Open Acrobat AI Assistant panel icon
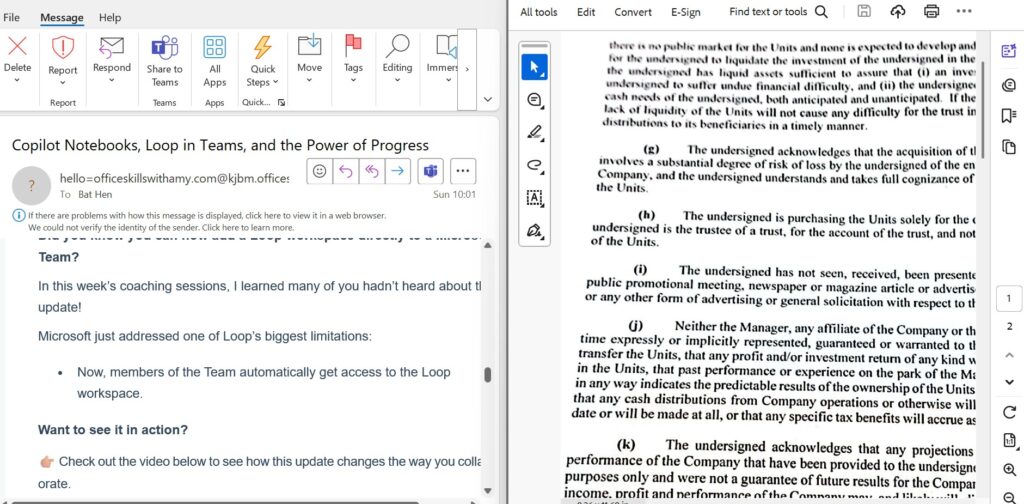The width and height of the screenshot is (1024, 504). point(1008,51)
